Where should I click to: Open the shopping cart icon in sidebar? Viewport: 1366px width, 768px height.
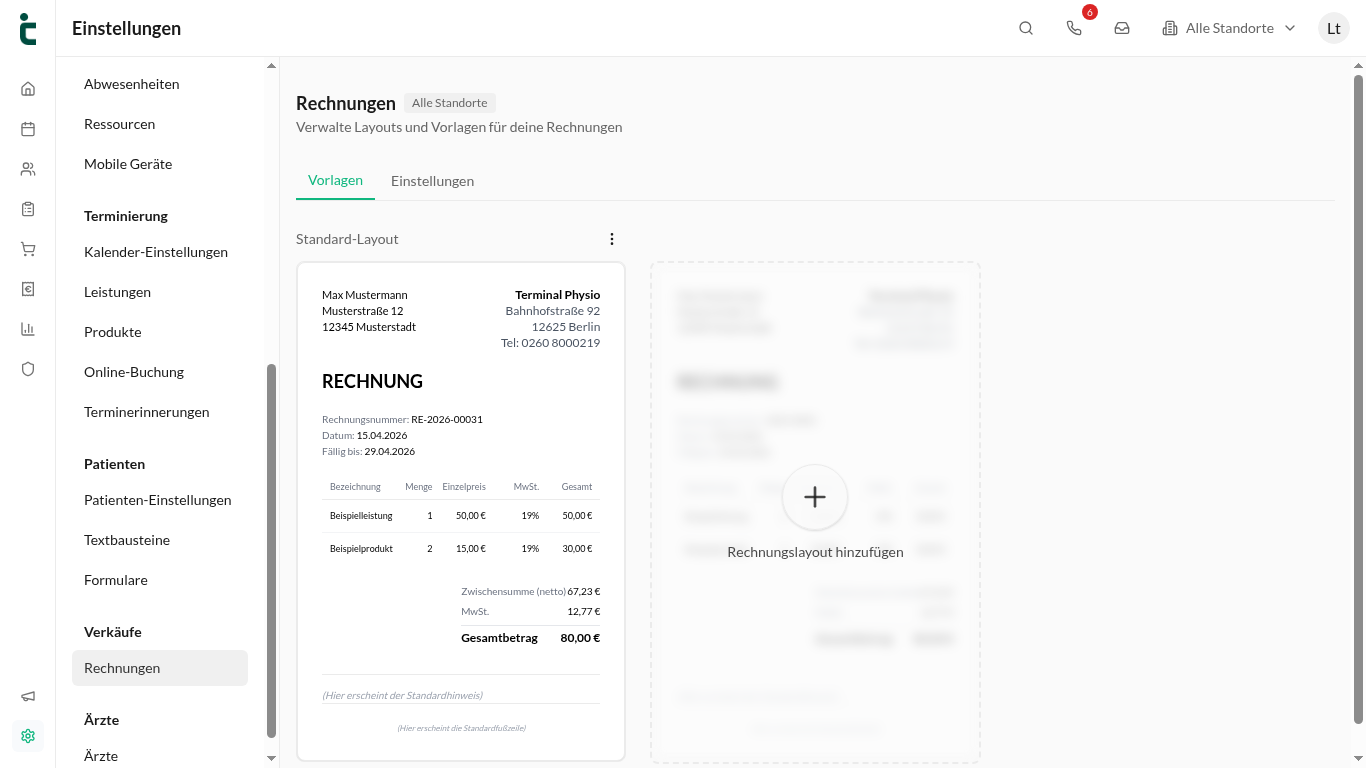[x=28, y=249]
